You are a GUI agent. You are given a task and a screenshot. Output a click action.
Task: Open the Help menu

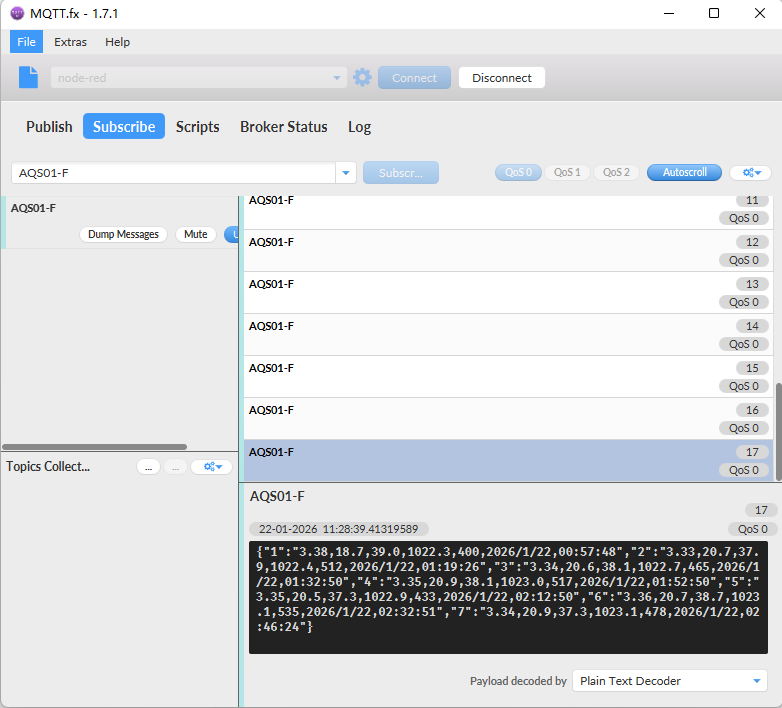tap(117, 42)
